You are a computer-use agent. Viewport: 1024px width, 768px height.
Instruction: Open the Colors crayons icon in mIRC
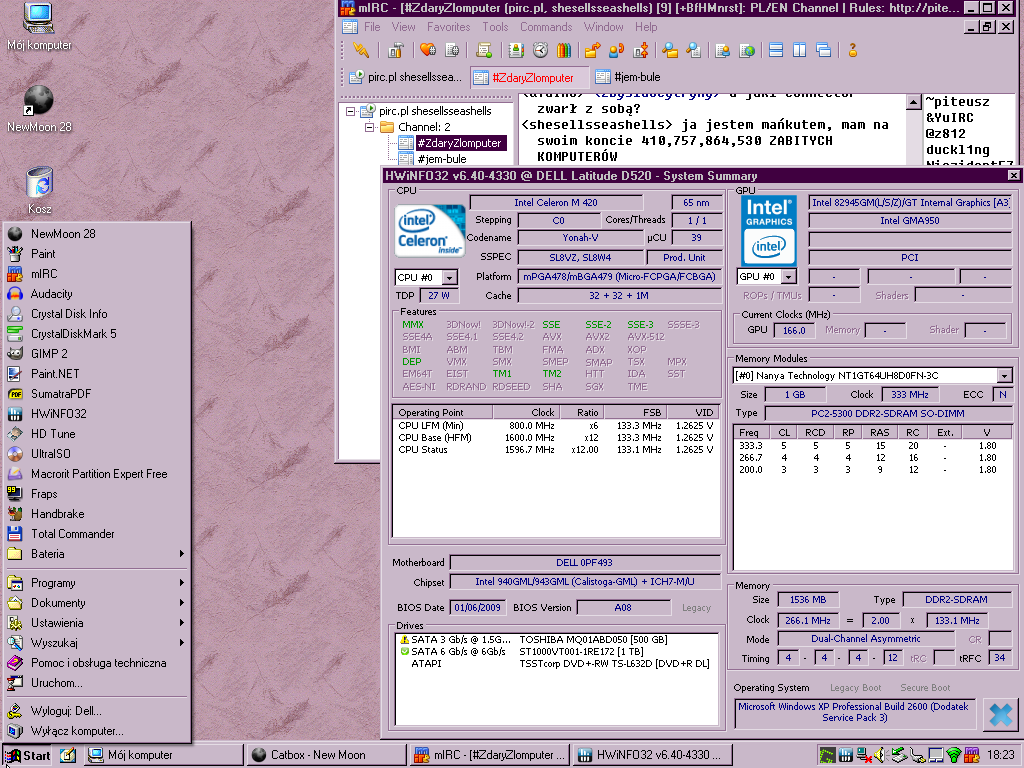click(x=564, y=50)
